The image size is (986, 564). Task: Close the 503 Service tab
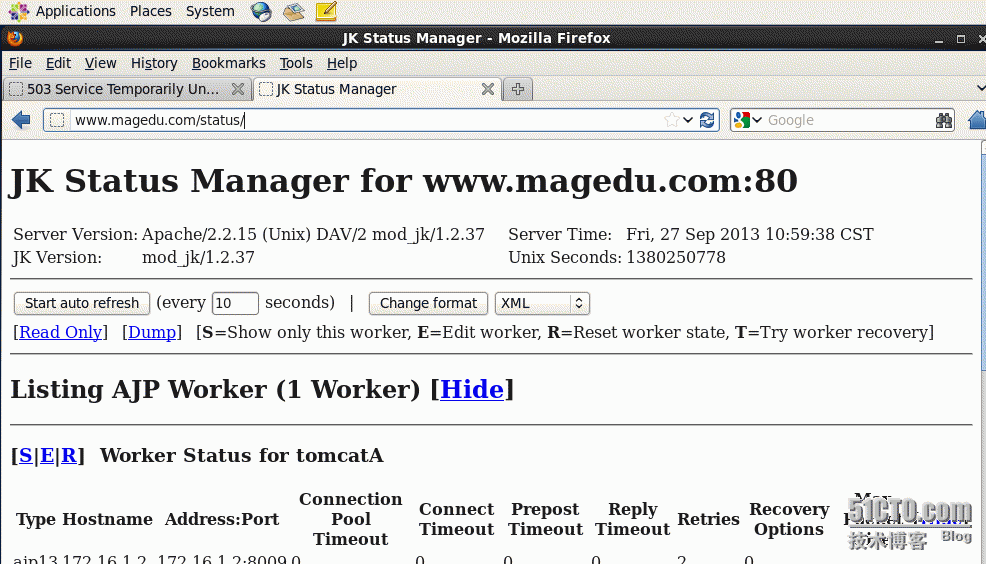pyautogui.click(x=238, y=89)
